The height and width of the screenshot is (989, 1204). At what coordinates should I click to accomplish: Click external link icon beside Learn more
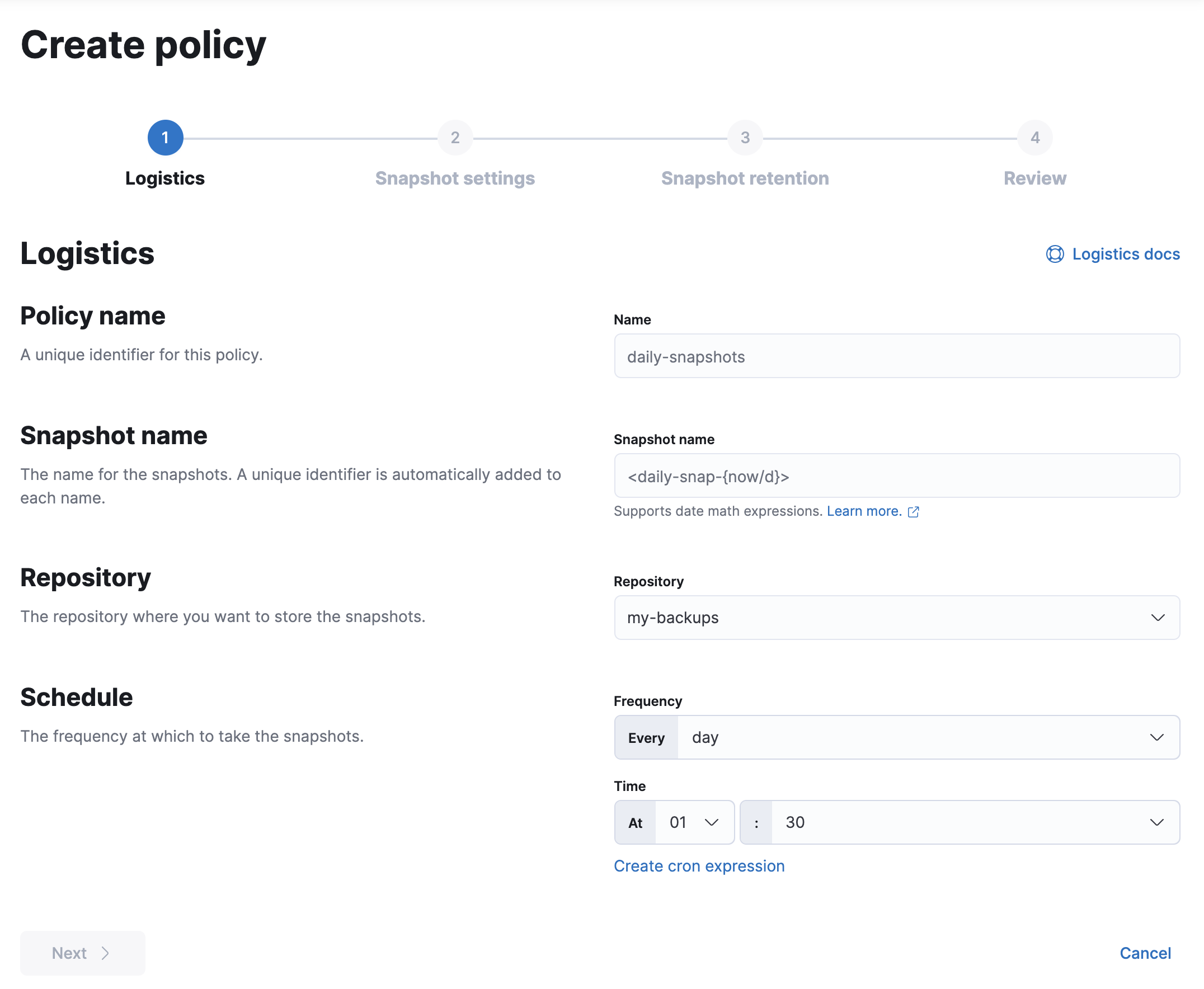point(914,512)
